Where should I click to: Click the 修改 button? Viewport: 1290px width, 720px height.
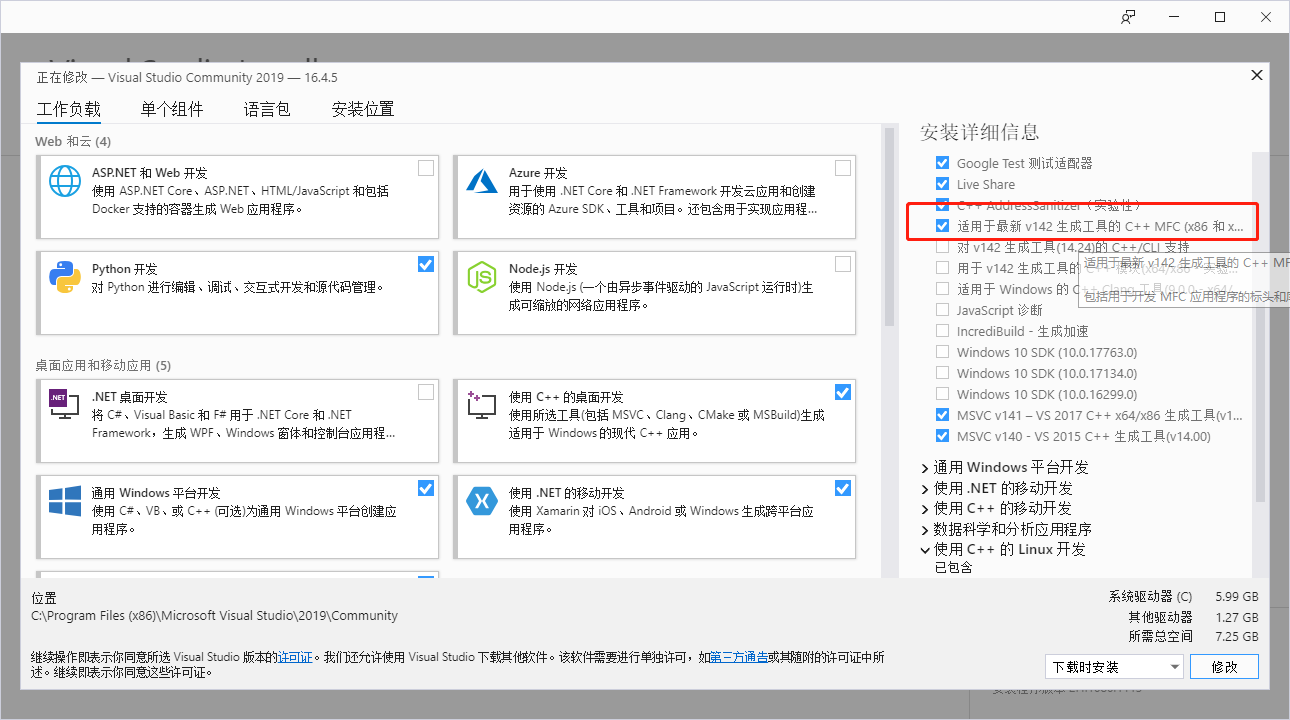(x=1225, y=666)
